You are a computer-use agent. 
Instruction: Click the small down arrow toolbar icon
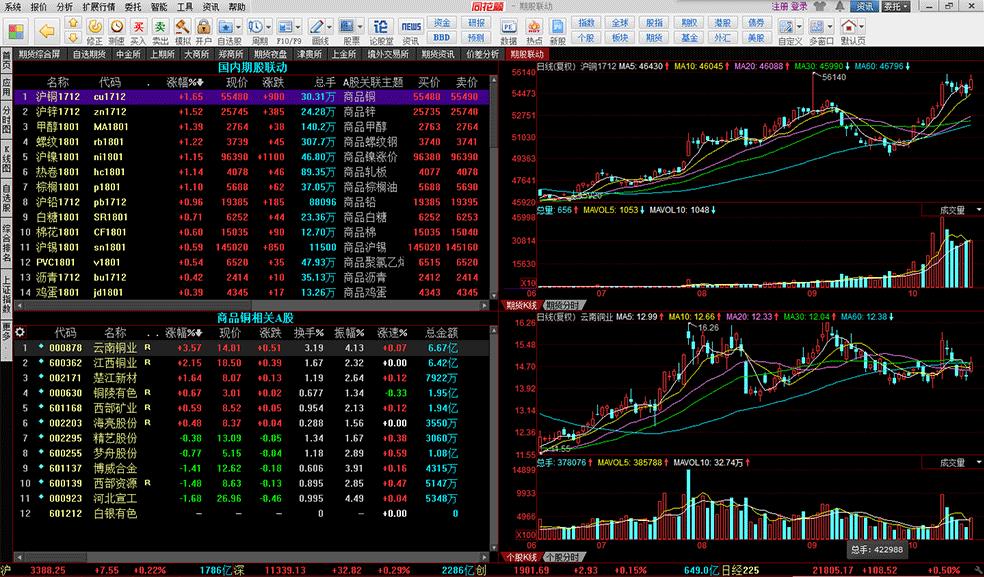[73, 37]
